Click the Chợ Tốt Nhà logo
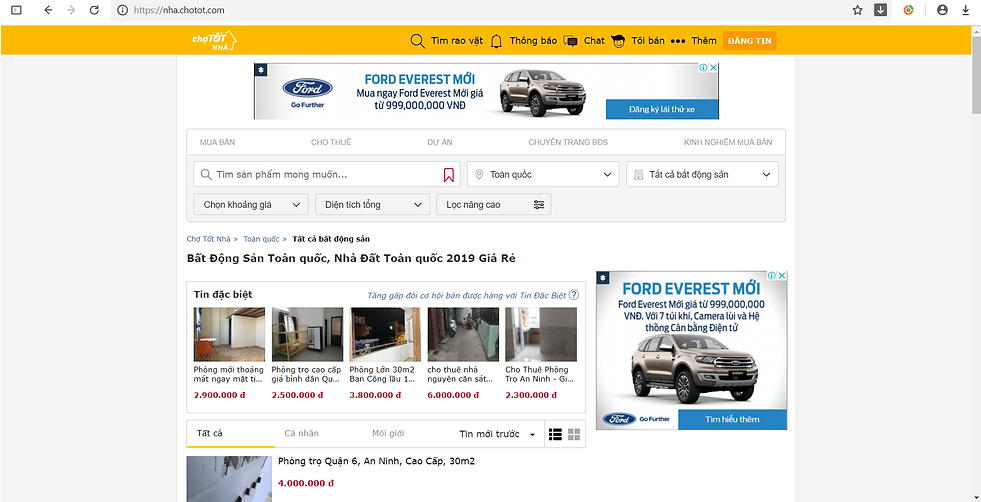This screenshot has width=981, height=502. click(x=214, y=41)
